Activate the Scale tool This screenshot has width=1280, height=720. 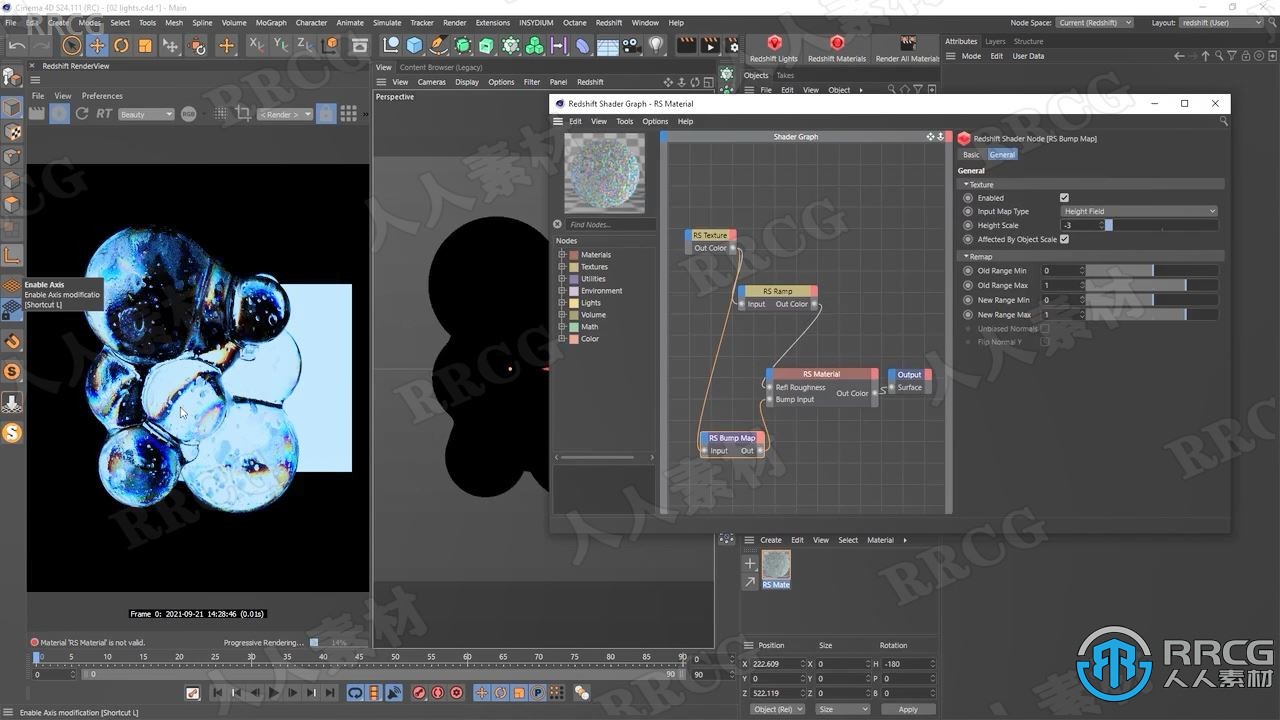[145, 45]
